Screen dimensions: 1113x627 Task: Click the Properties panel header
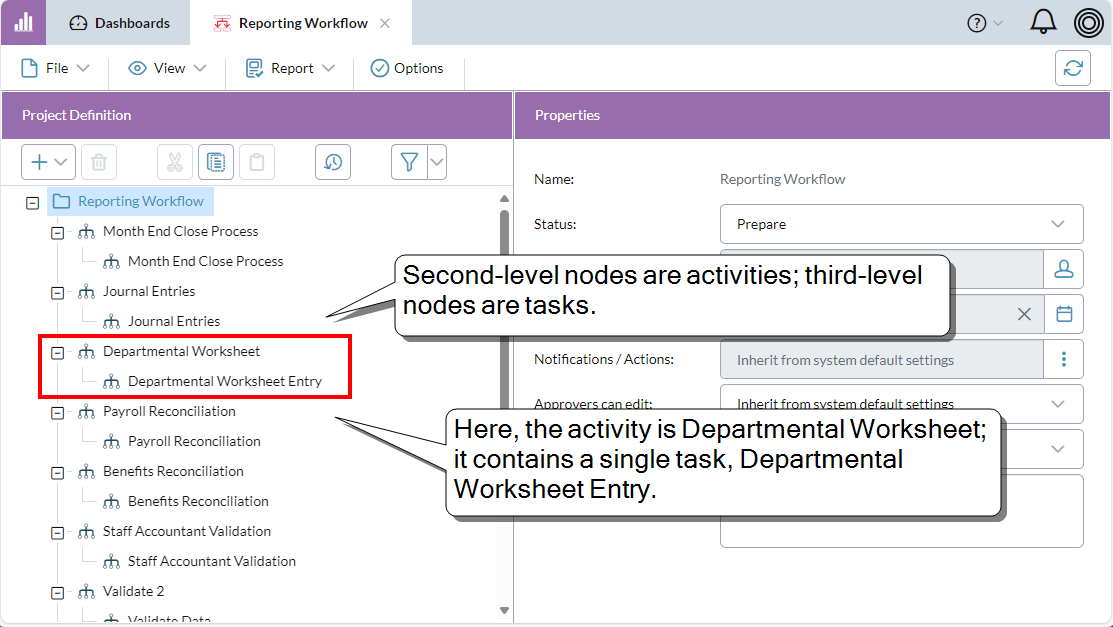point(812,115)
